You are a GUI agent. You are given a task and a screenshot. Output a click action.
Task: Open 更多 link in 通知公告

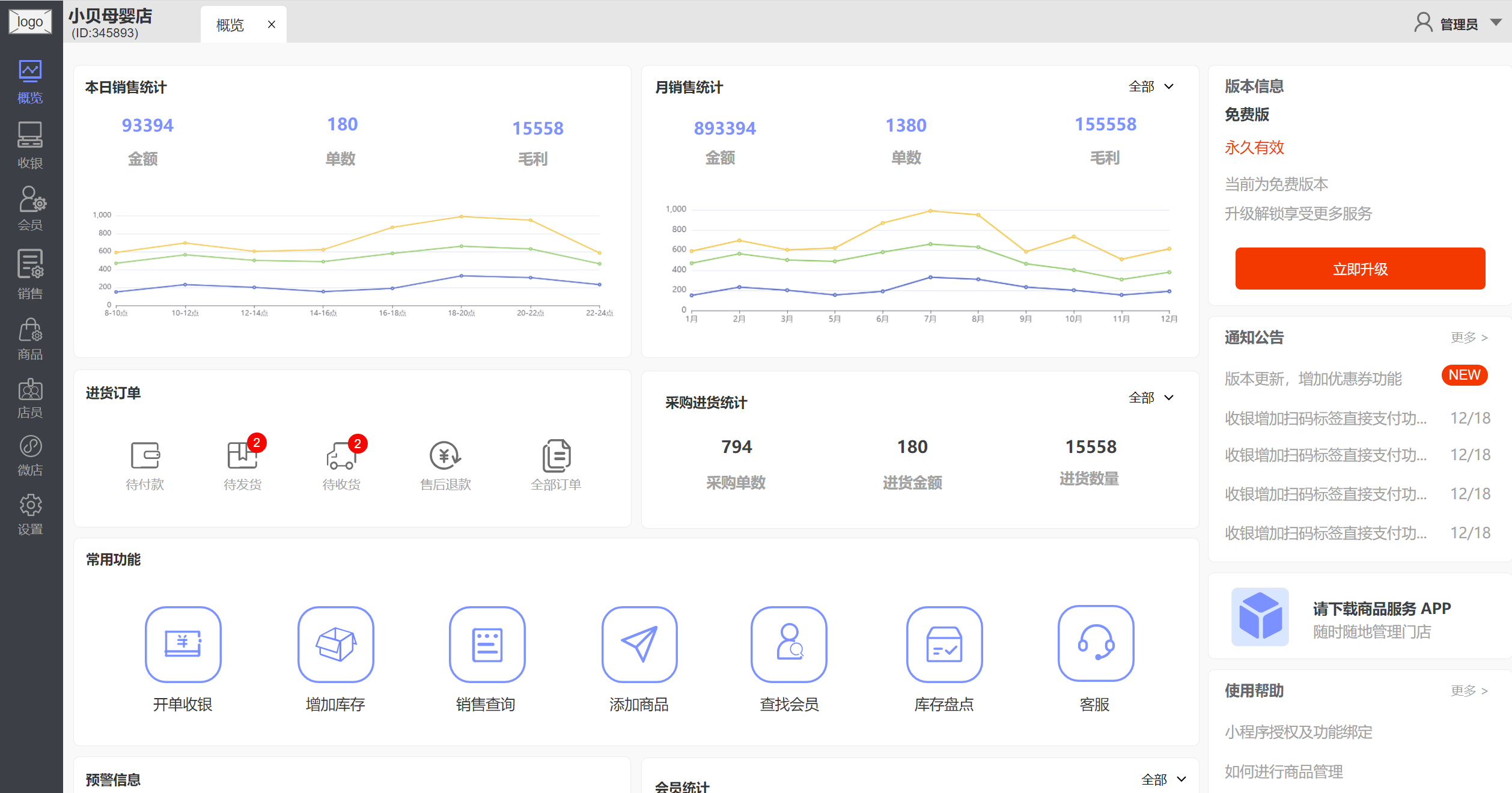1469,338
